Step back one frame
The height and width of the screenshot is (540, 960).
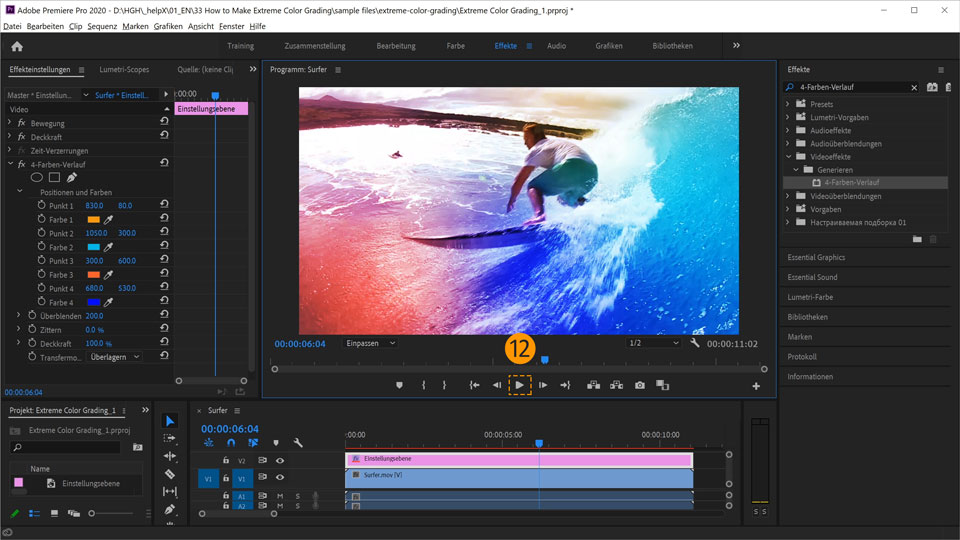[497, 385]
